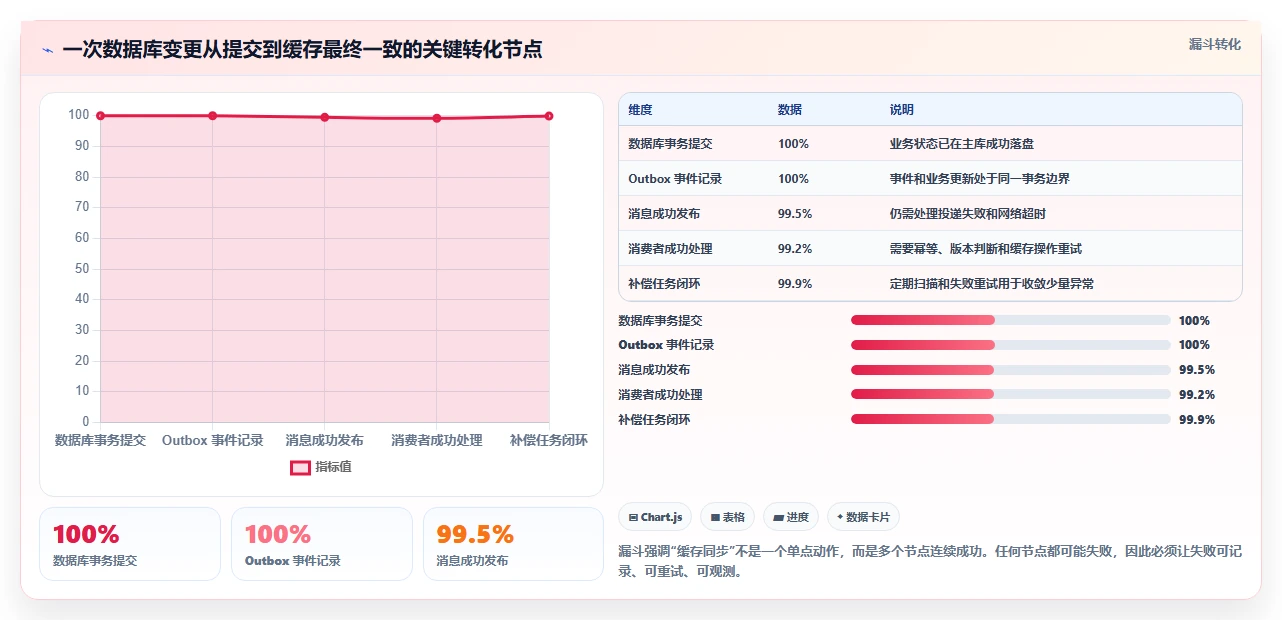
Task: Click y-axis value 50 on chart
Action: pos(82,269)
